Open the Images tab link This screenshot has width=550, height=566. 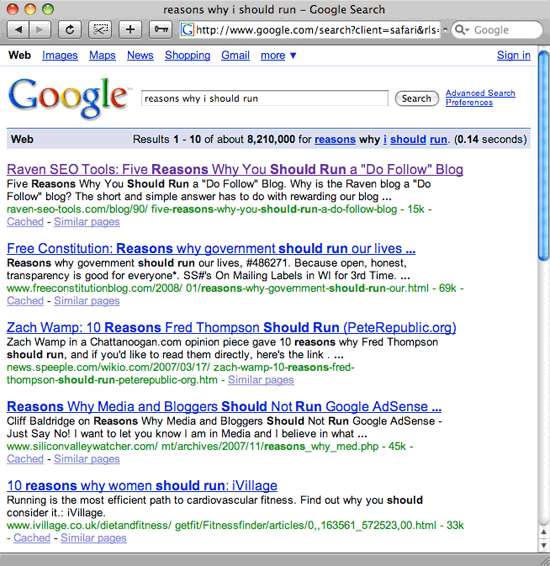pyautogui.click(x=60, y=55)
